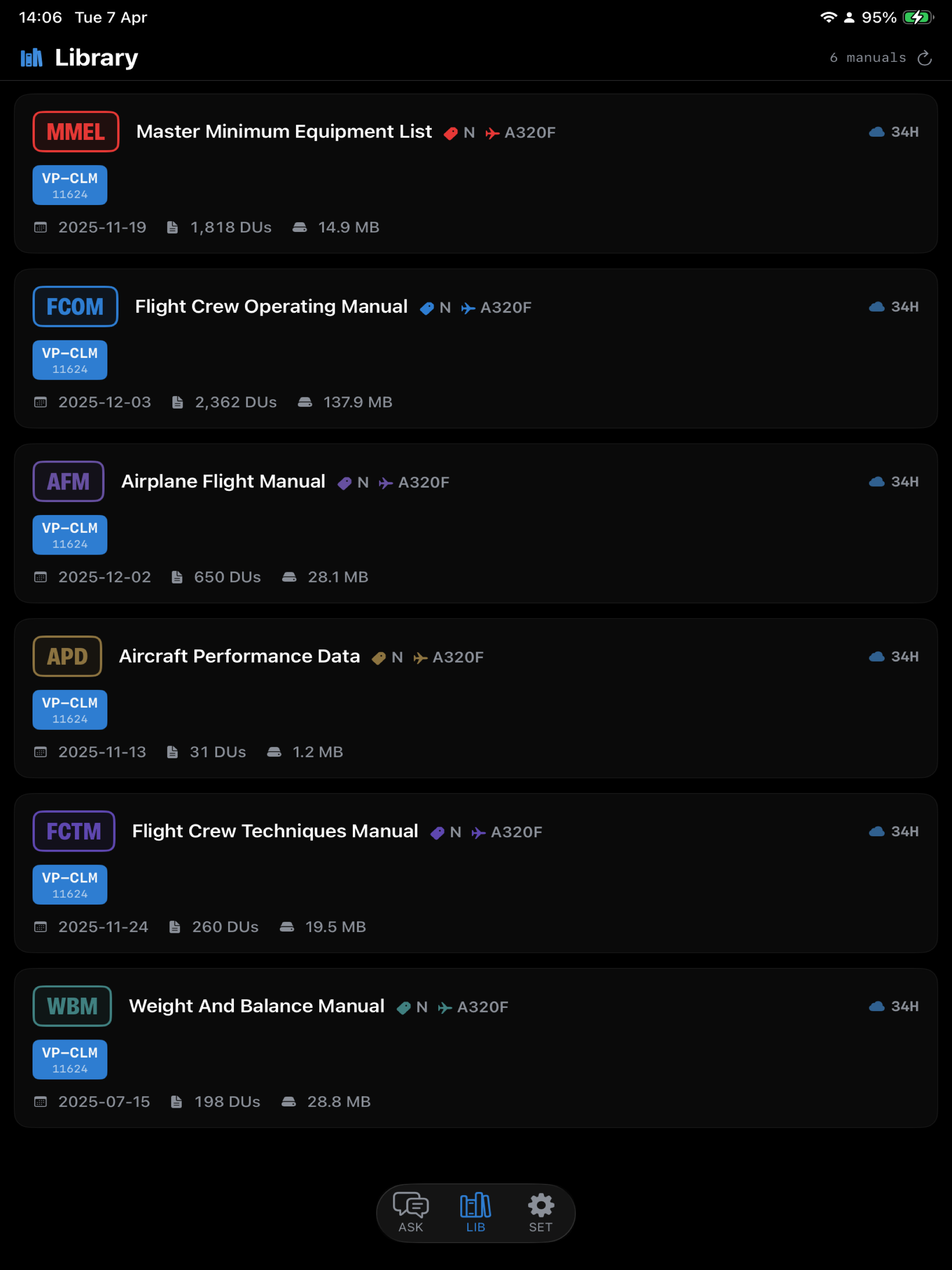Screen dimensions: 952x1270
Task: Tap the refresh icon next to 6 manuals
Action: [924, 58]
